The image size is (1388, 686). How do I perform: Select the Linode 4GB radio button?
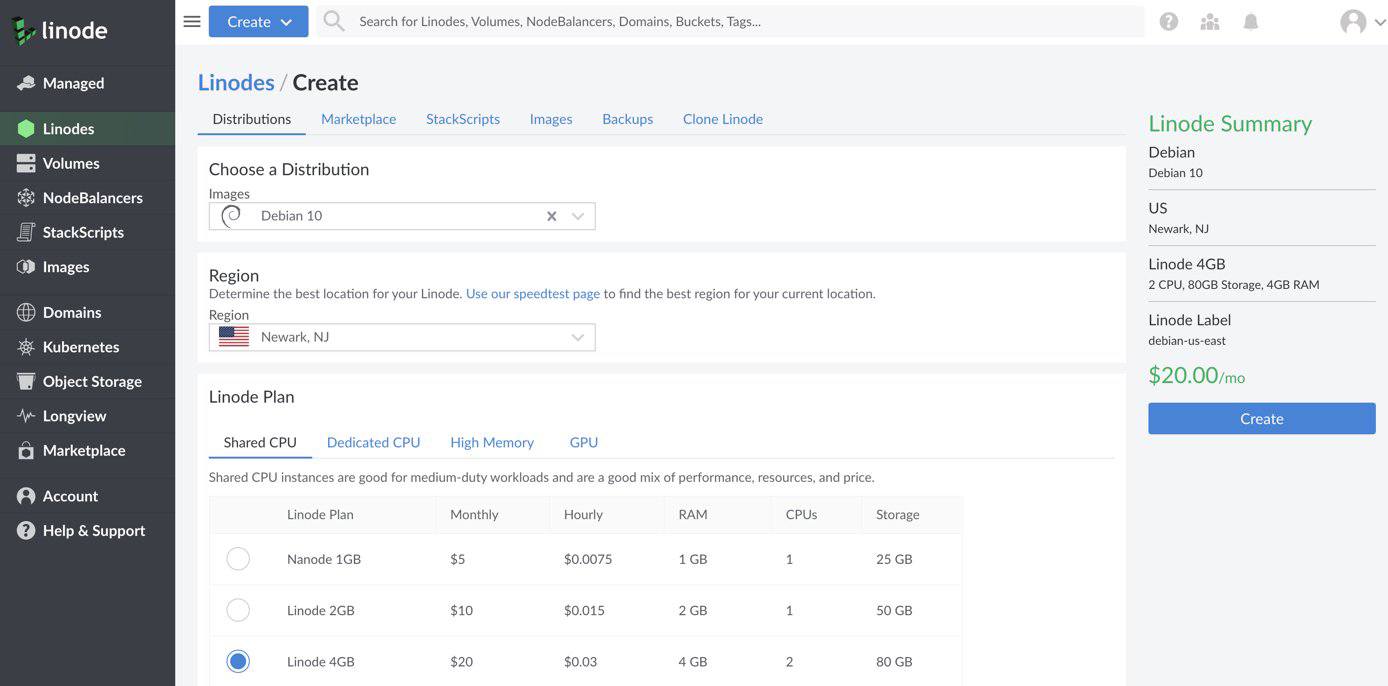(237, 660)
